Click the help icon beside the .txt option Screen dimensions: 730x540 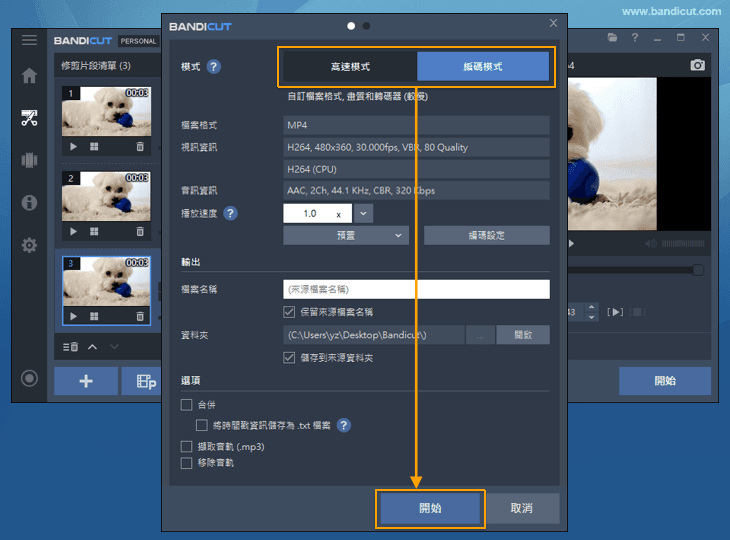click(344, 425)
